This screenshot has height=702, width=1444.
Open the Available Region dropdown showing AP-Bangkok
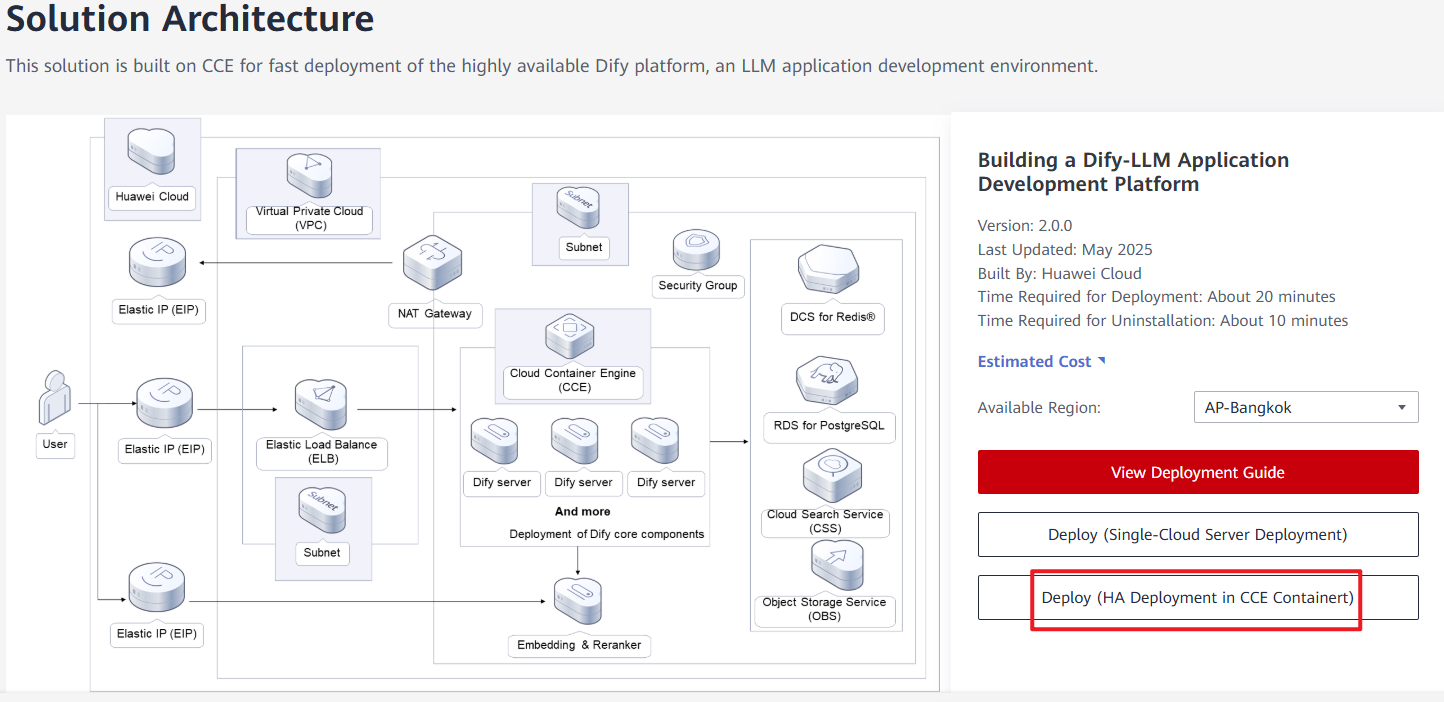click(1306, 407)
